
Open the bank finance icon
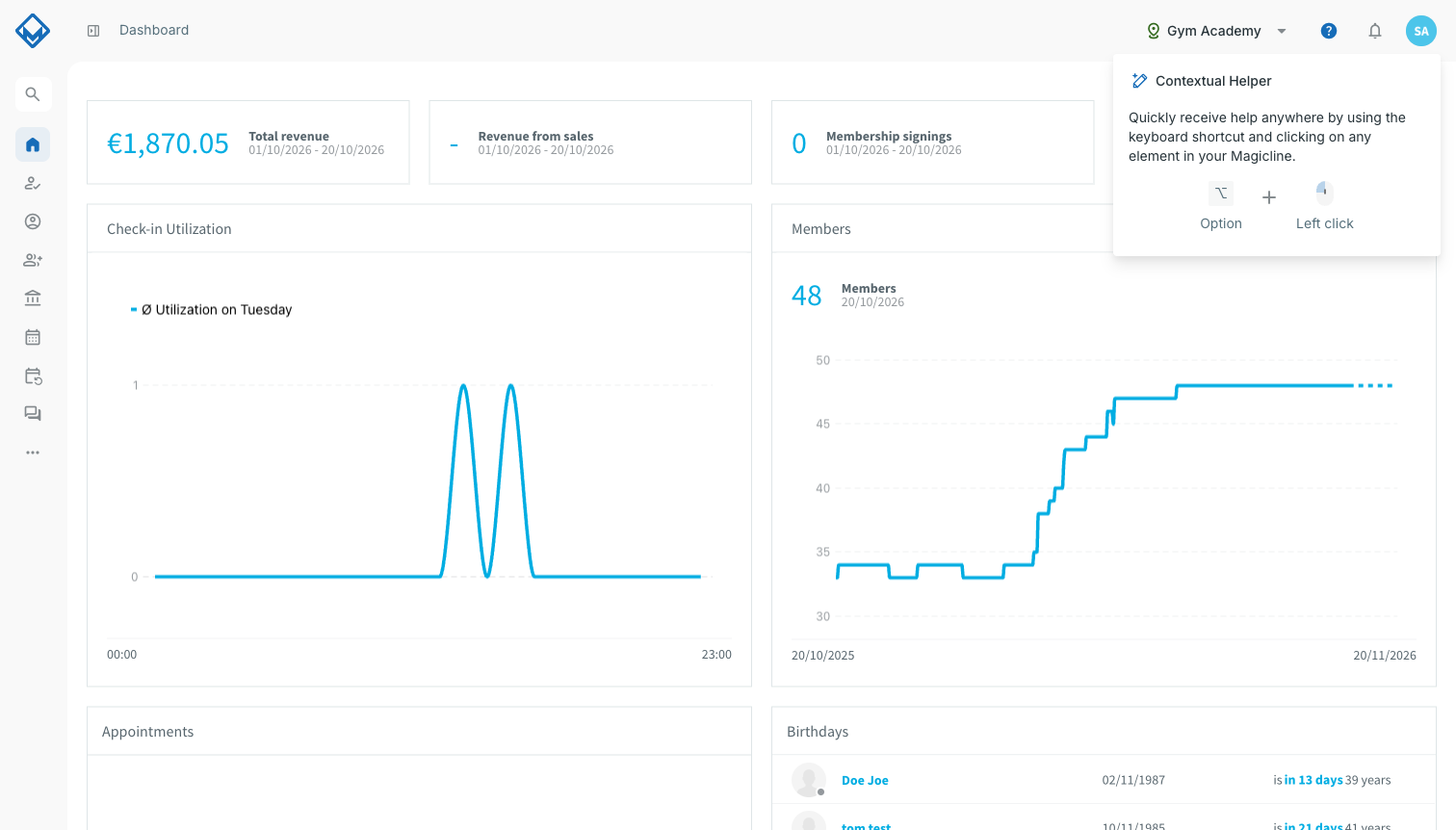click(x=33, y=298)
